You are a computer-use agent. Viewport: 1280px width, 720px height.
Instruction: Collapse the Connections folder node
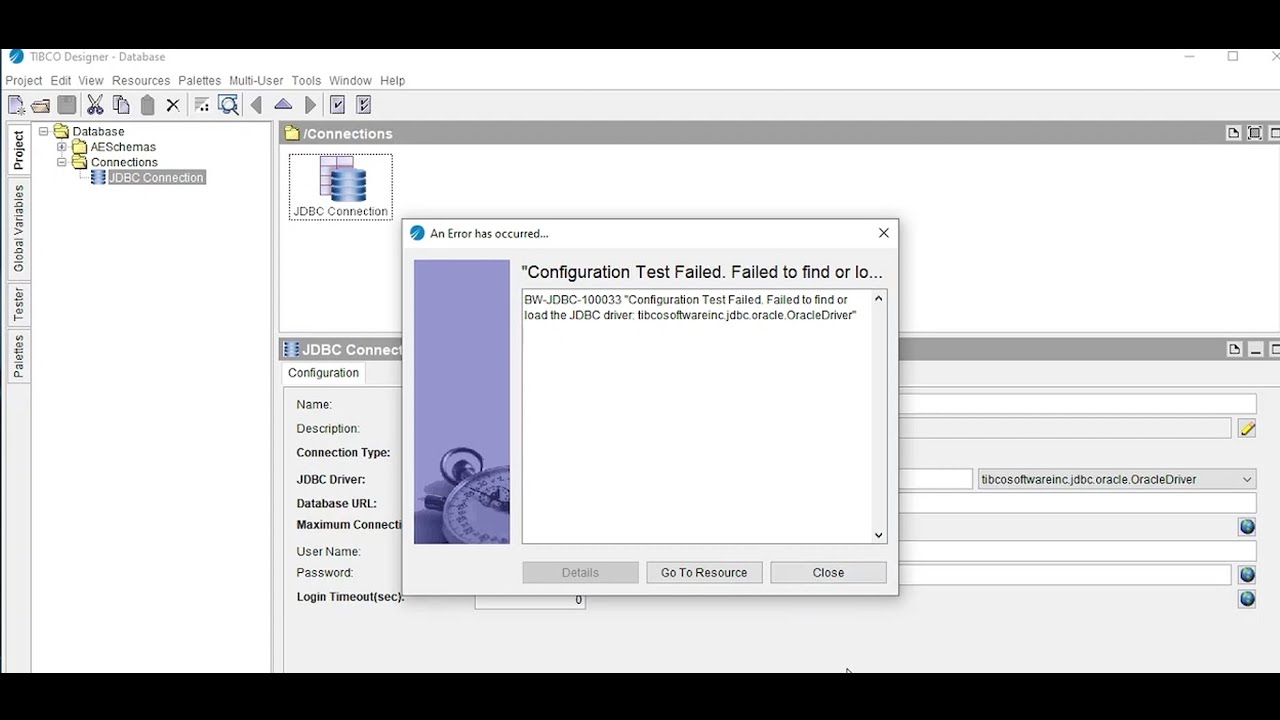(x=61, y=162)
